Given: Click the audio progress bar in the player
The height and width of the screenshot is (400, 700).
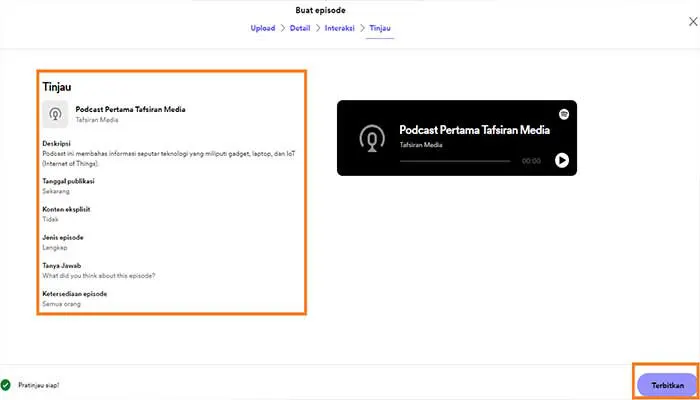Looking at the screenshot, I should [455, 160].
